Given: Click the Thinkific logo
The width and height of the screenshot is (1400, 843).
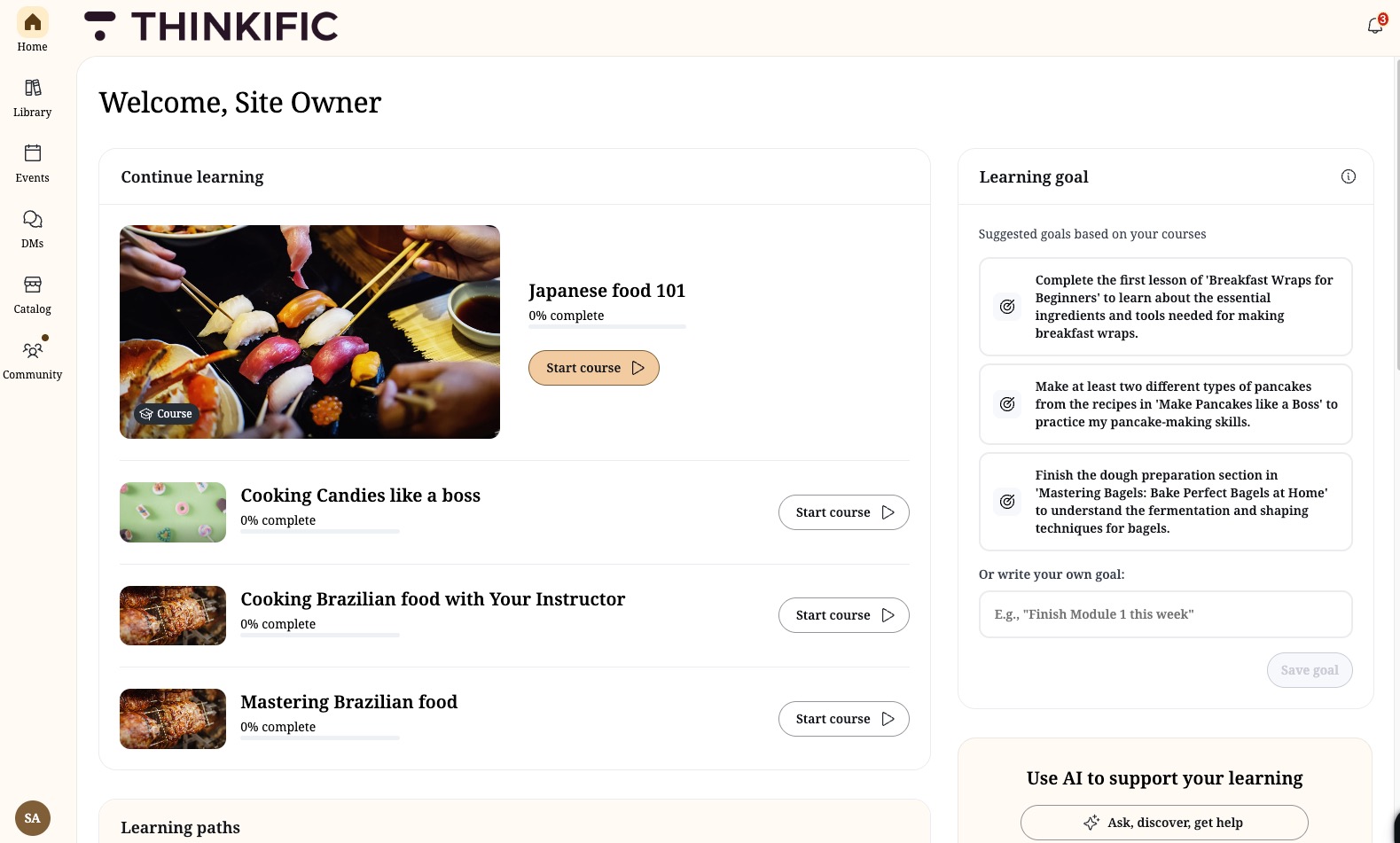Looking at the screenshot, I should [x=211, y=27].
